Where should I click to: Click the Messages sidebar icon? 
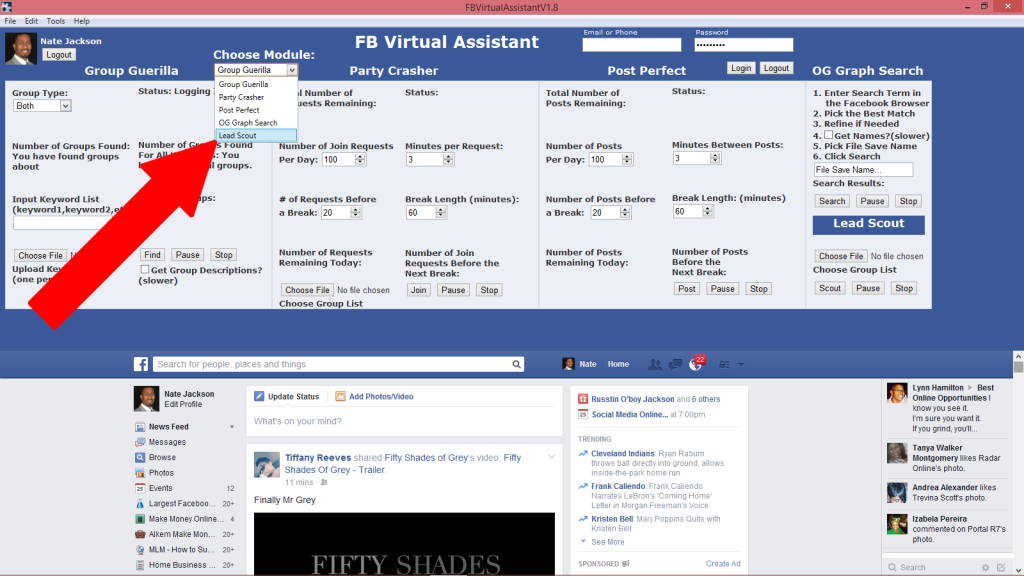tap(140, 442)
